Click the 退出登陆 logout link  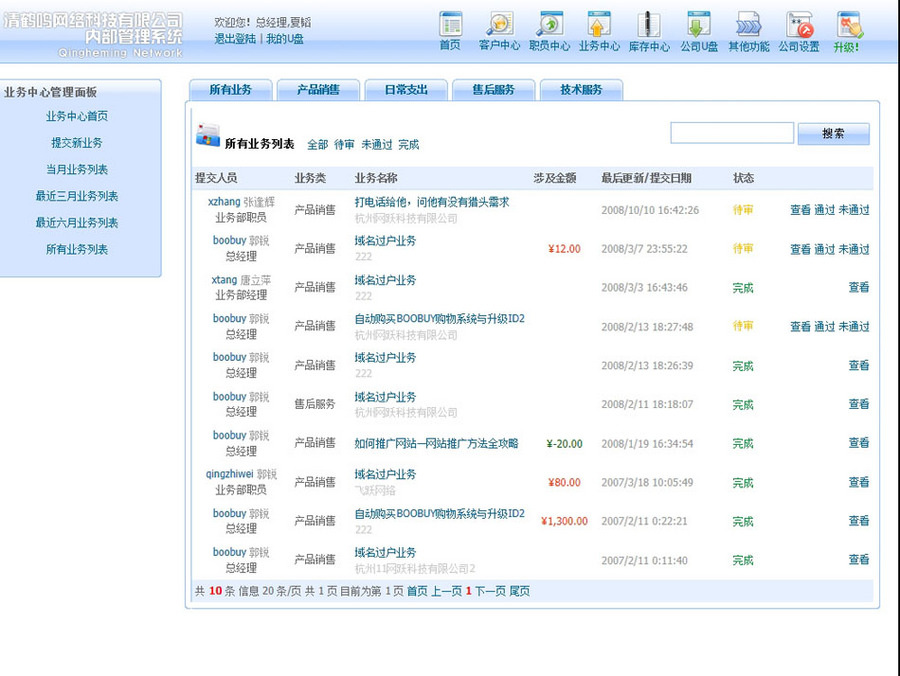235,39
